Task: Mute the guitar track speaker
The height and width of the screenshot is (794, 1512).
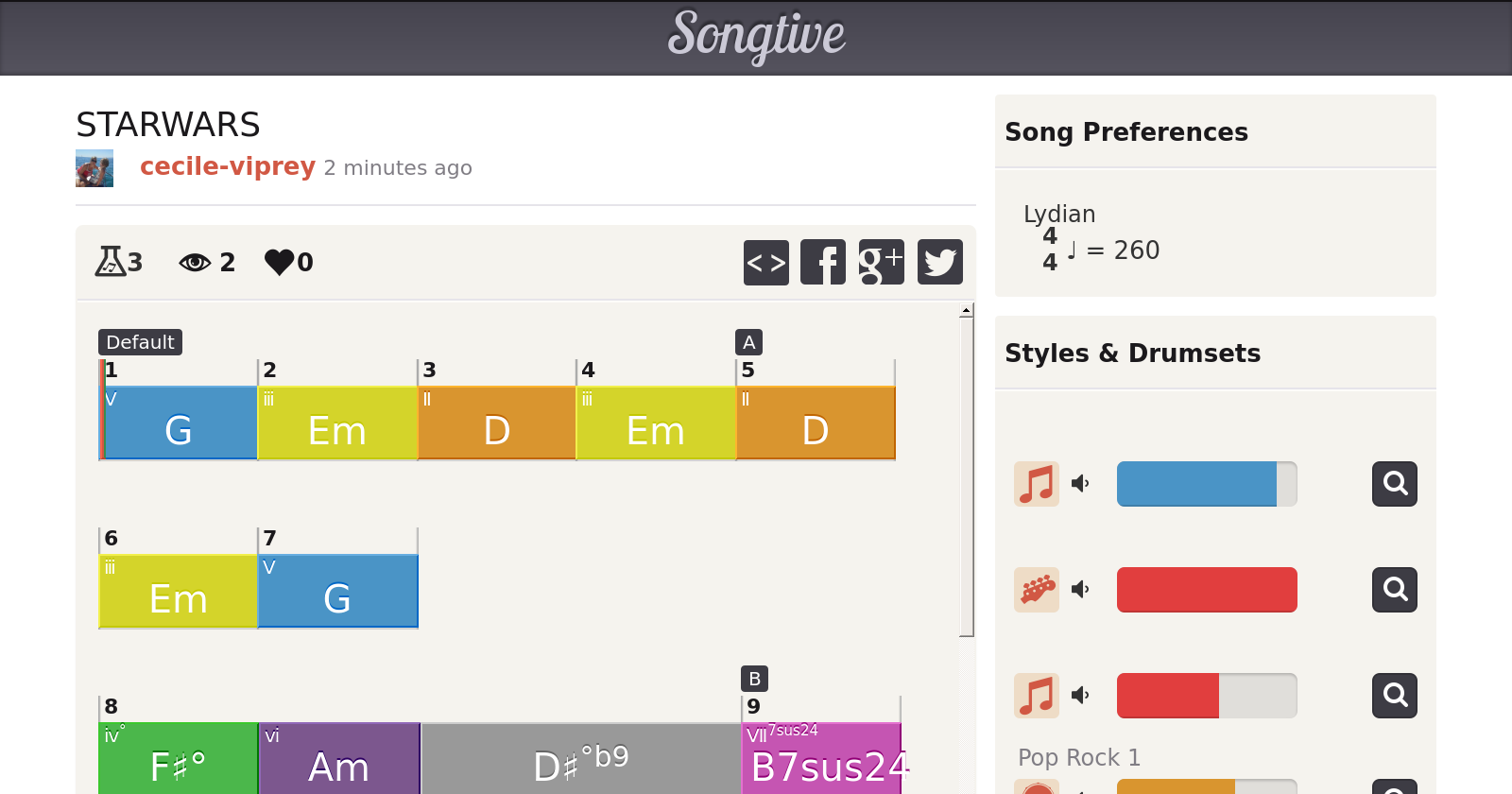Action: tap(1080, 590)
